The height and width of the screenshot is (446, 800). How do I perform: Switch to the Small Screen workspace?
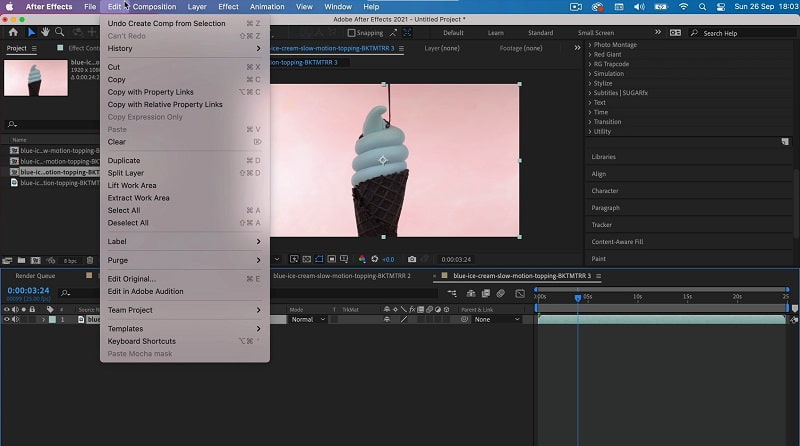595,32
